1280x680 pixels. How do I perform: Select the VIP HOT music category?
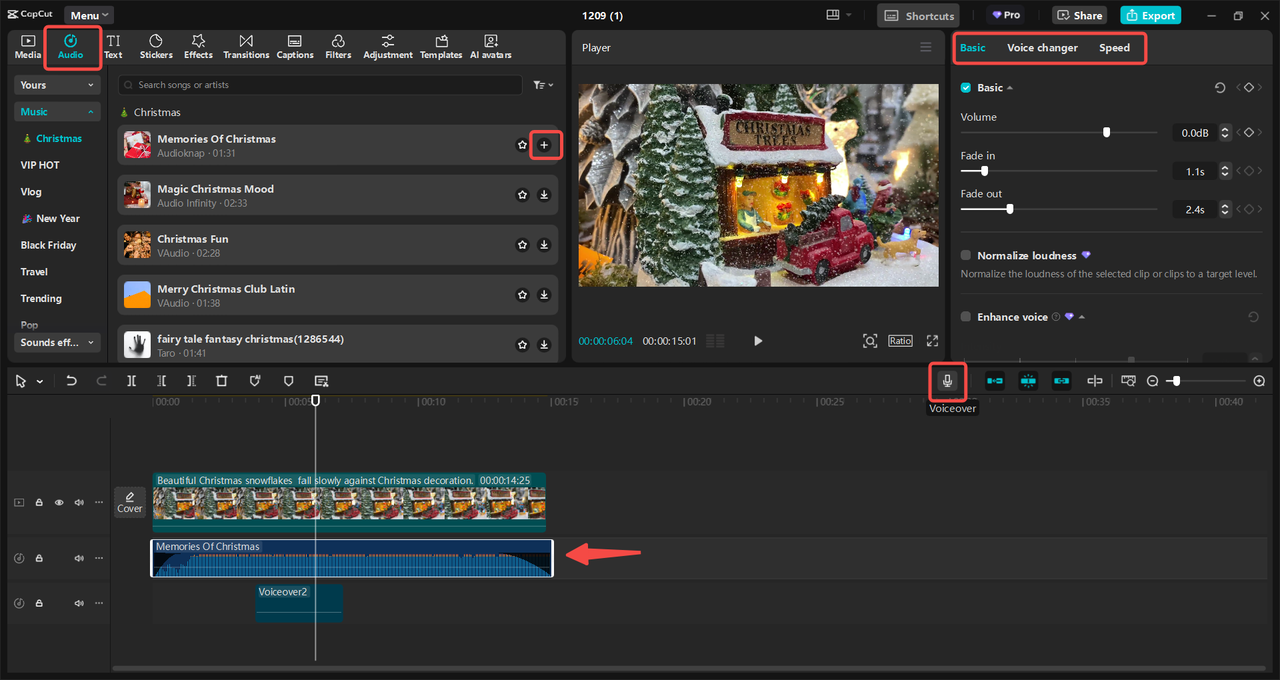[40, 165]
